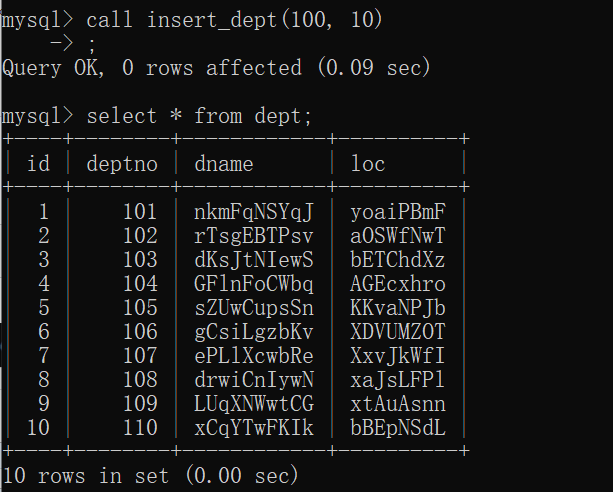Click the dname value 'drwiCnIywN'

coord(254,380)
